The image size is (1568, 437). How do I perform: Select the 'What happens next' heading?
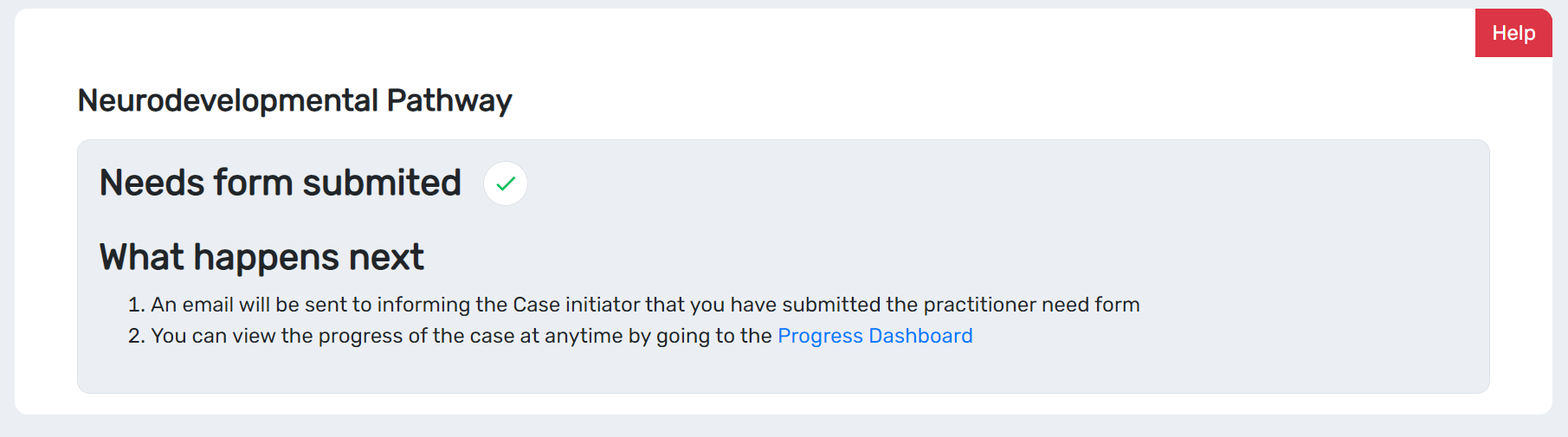pyautogui.click(x=261, y=257)
